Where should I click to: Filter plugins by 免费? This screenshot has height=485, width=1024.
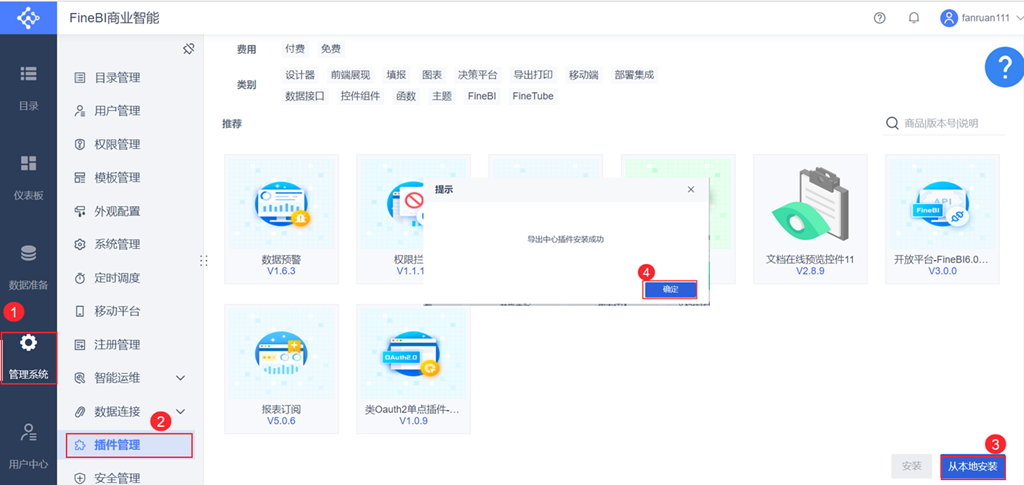click(330, 49)
